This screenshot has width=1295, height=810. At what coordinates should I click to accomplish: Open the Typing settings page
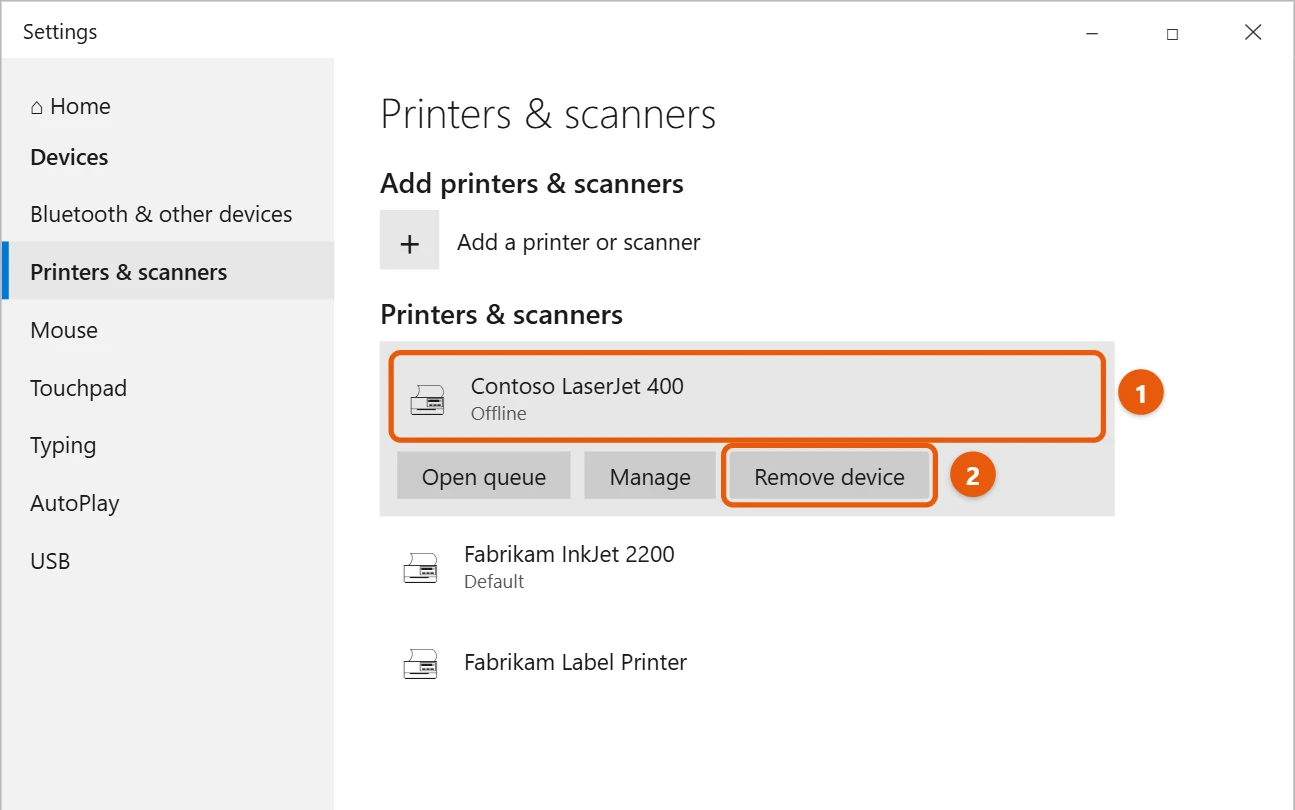[x=63, y=446]
